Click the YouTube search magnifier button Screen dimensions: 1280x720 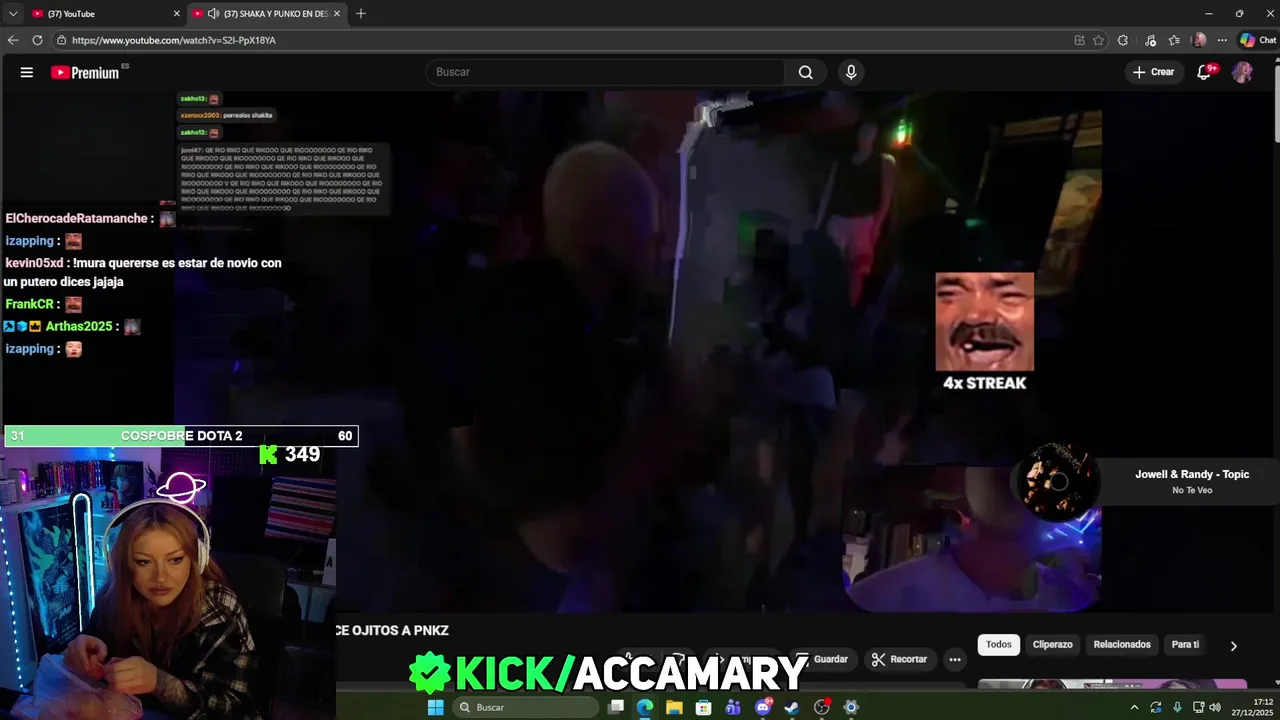pyautogui.click(x=805, y=72)
